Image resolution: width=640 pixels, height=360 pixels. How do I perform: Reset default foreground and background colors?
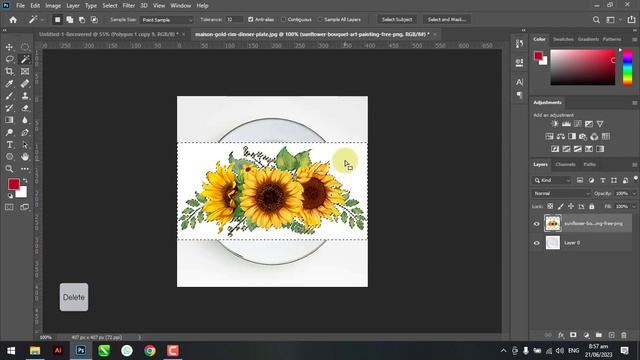[10, 196]
